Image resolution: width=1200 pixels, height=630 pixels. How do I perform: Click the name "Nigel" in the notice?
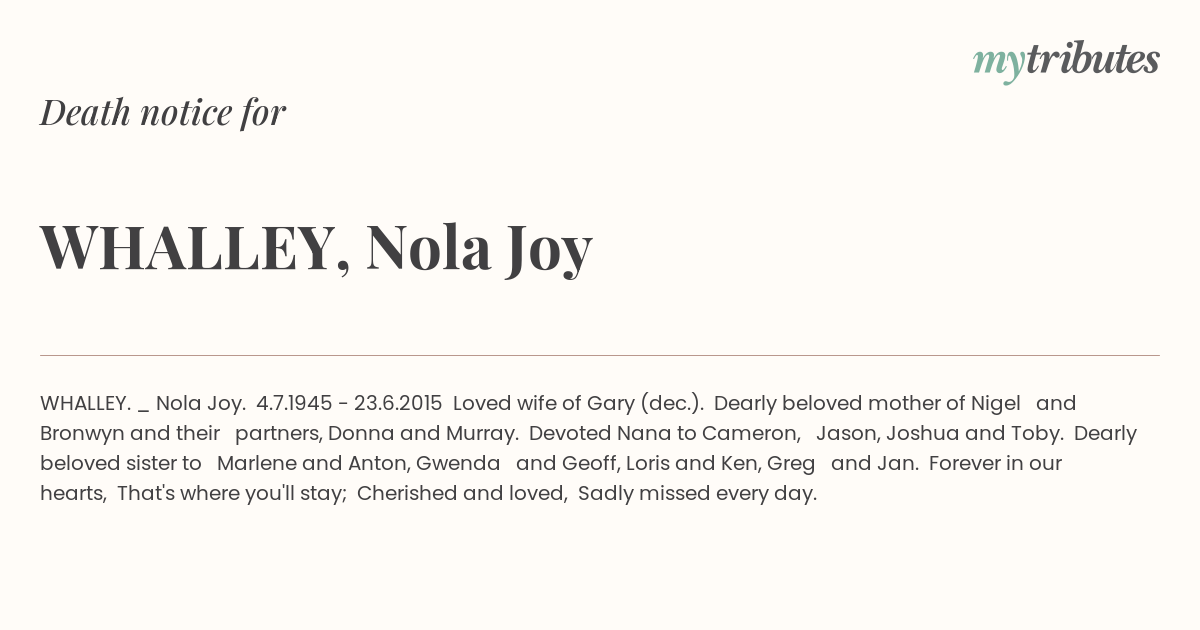coord(995,404)
